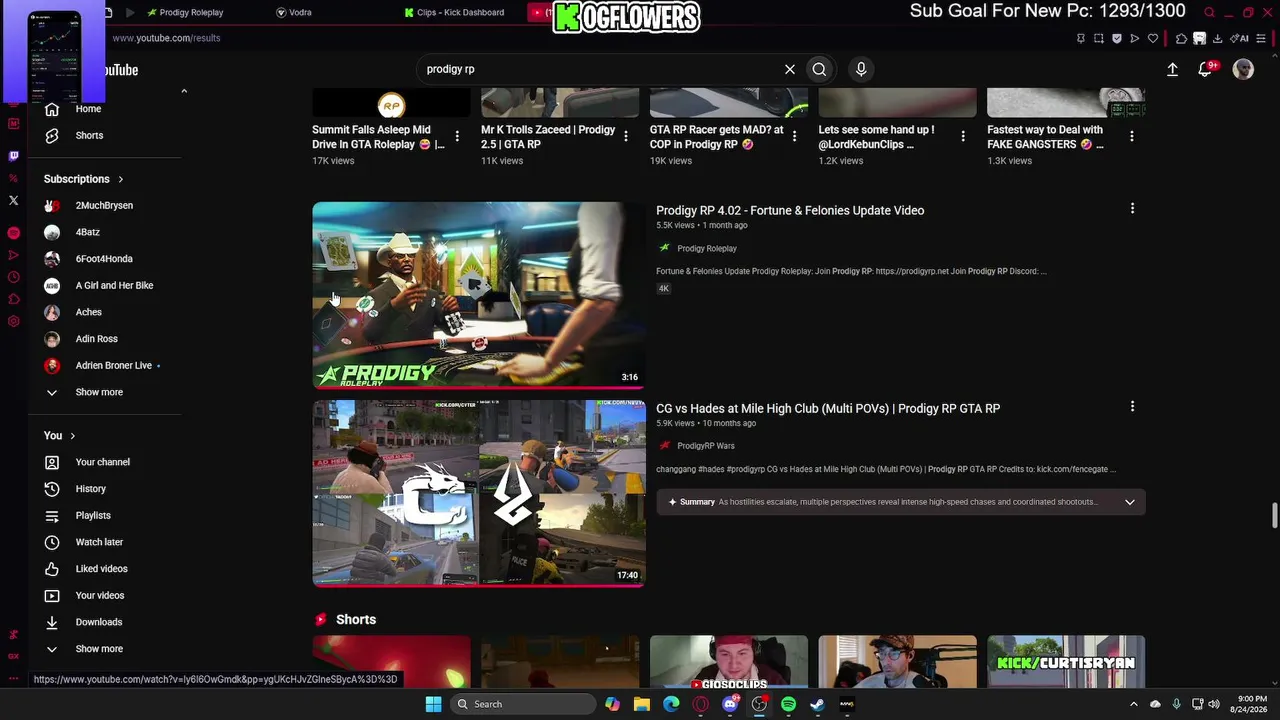Open the ProdigyRP Wars channel link
Image resolution: width=1280 pixels, height=720 pixels.
pyautogui.click(x=706, y=446)
